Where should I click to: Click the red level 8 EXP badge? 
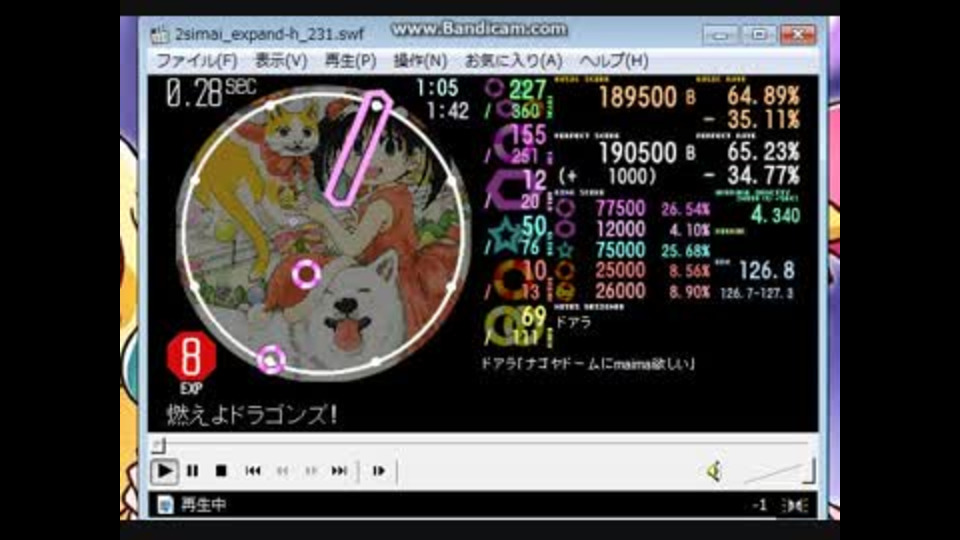(x=191, y=357)
